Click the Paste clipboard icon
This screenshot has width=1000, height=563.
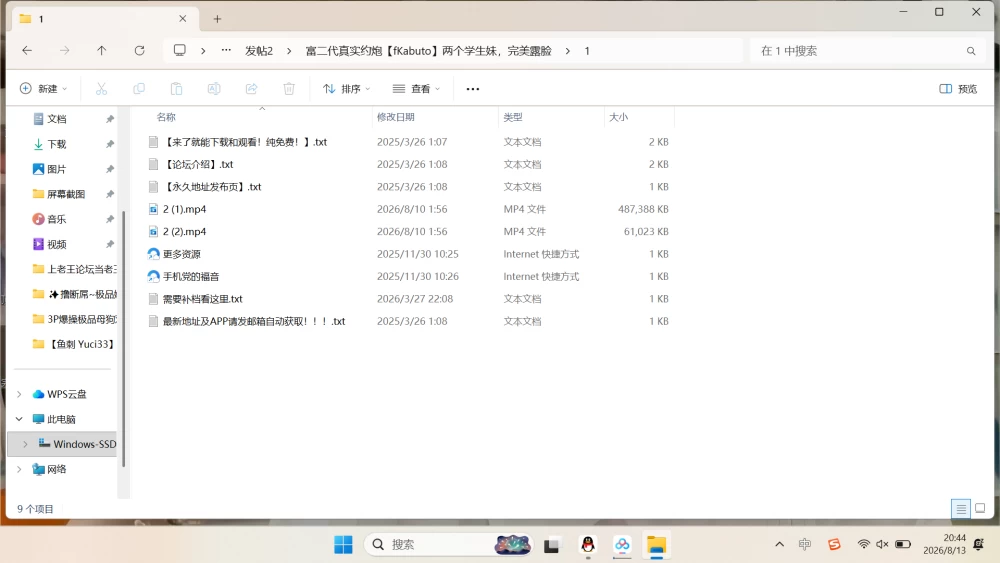(x=176, y=89)
